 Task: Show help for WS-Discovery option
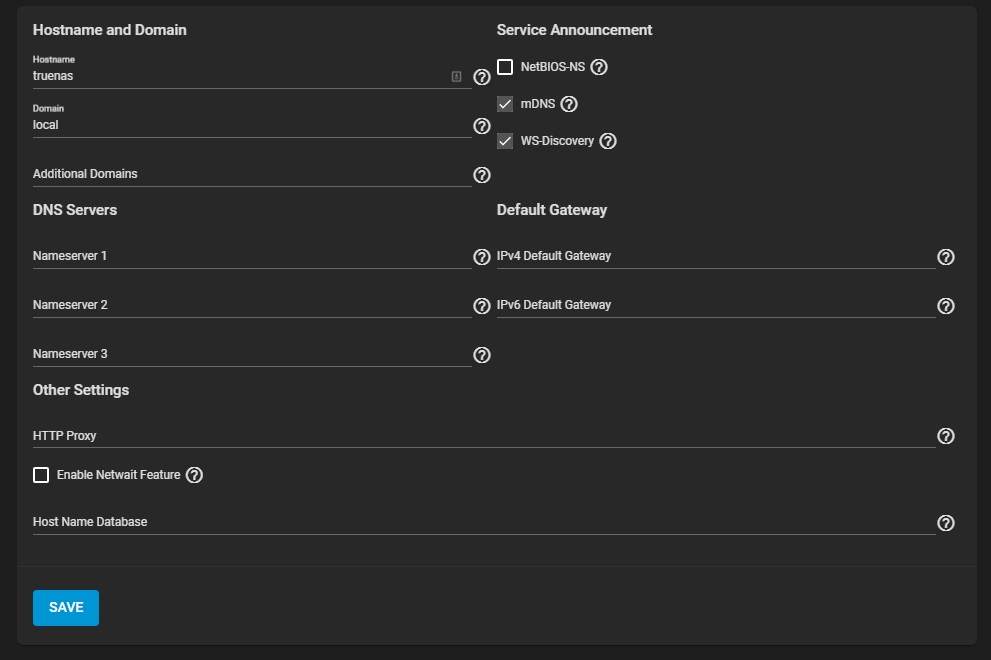607,141
